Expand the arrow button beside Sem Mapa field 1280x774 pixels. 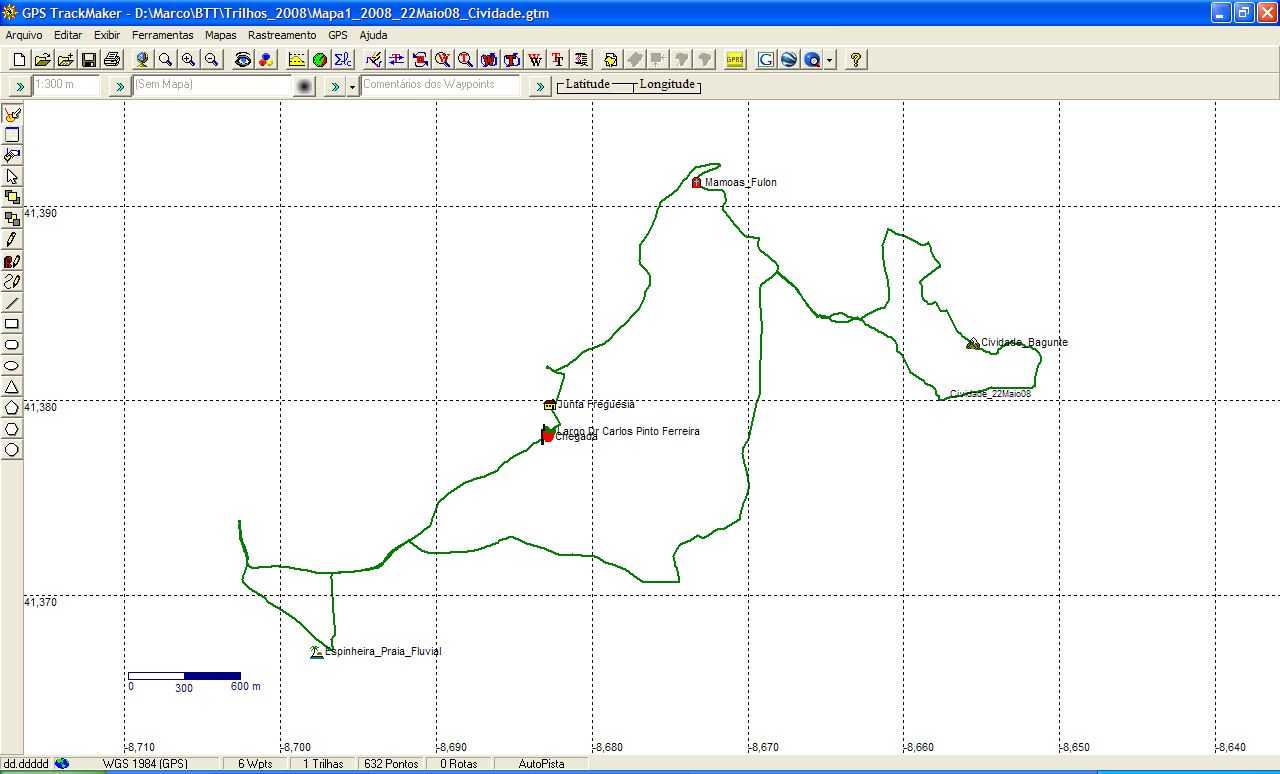tap(120, 86)
